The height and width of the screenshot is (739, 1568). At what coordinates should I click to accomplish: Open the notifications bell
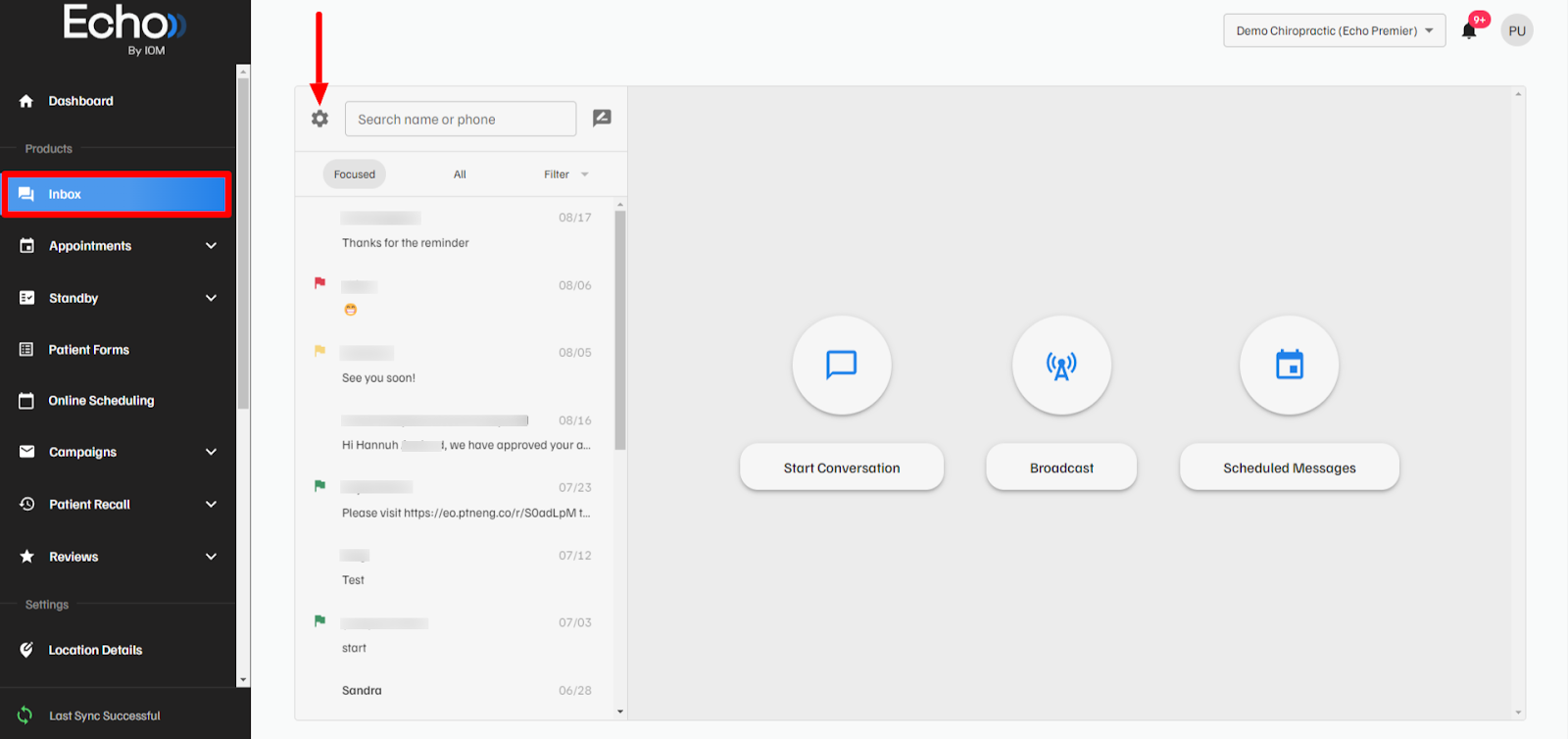point(1469,30)
